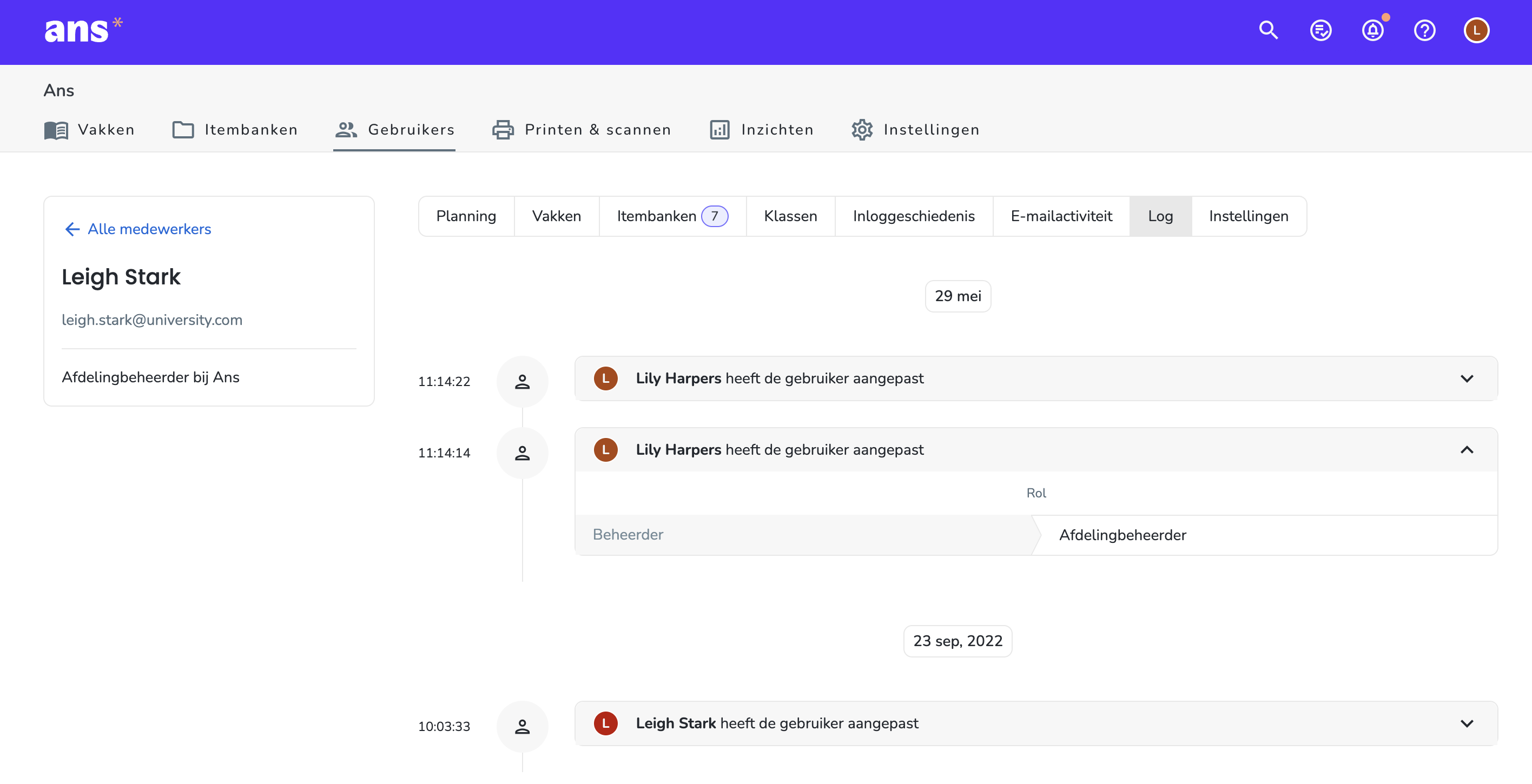Expand the 10:03:33 log entry chevron
Screen dimensions: 1532x784
click(x=1467, y=723)
